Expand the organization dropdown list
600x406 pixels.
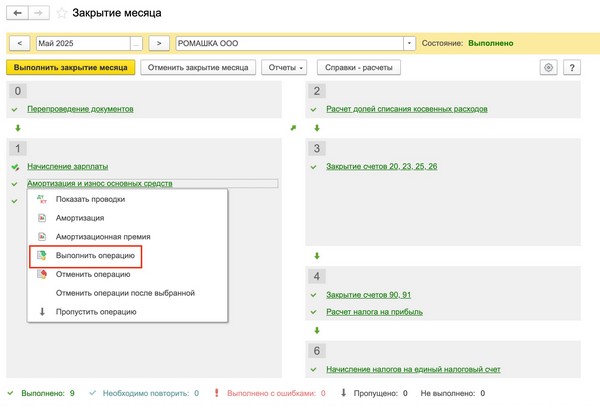[409, 44]
